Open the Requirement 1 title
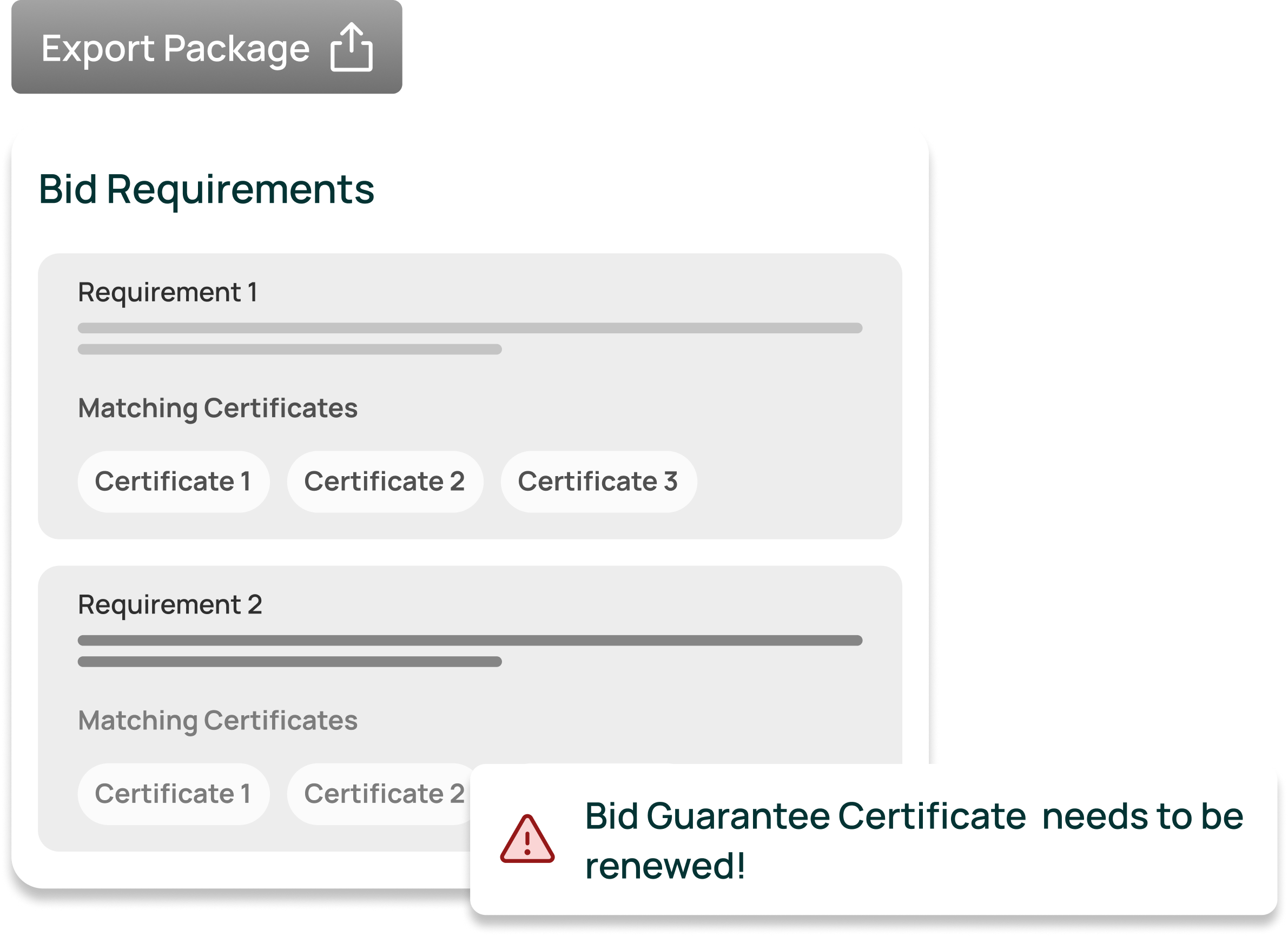This screenshot has height=936, width=1288. [168, 293]
